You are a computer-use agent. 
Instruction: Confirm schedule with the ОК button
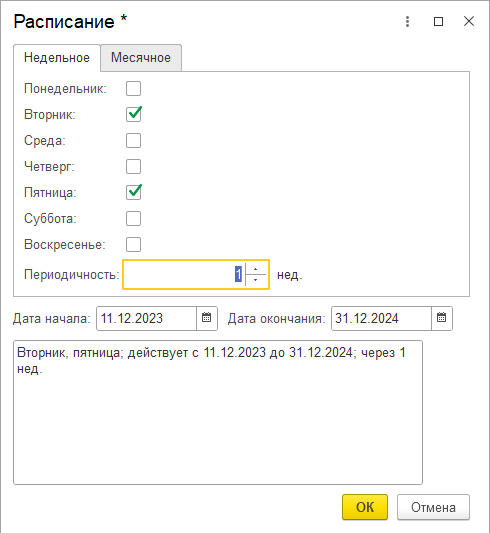(365, 507)
